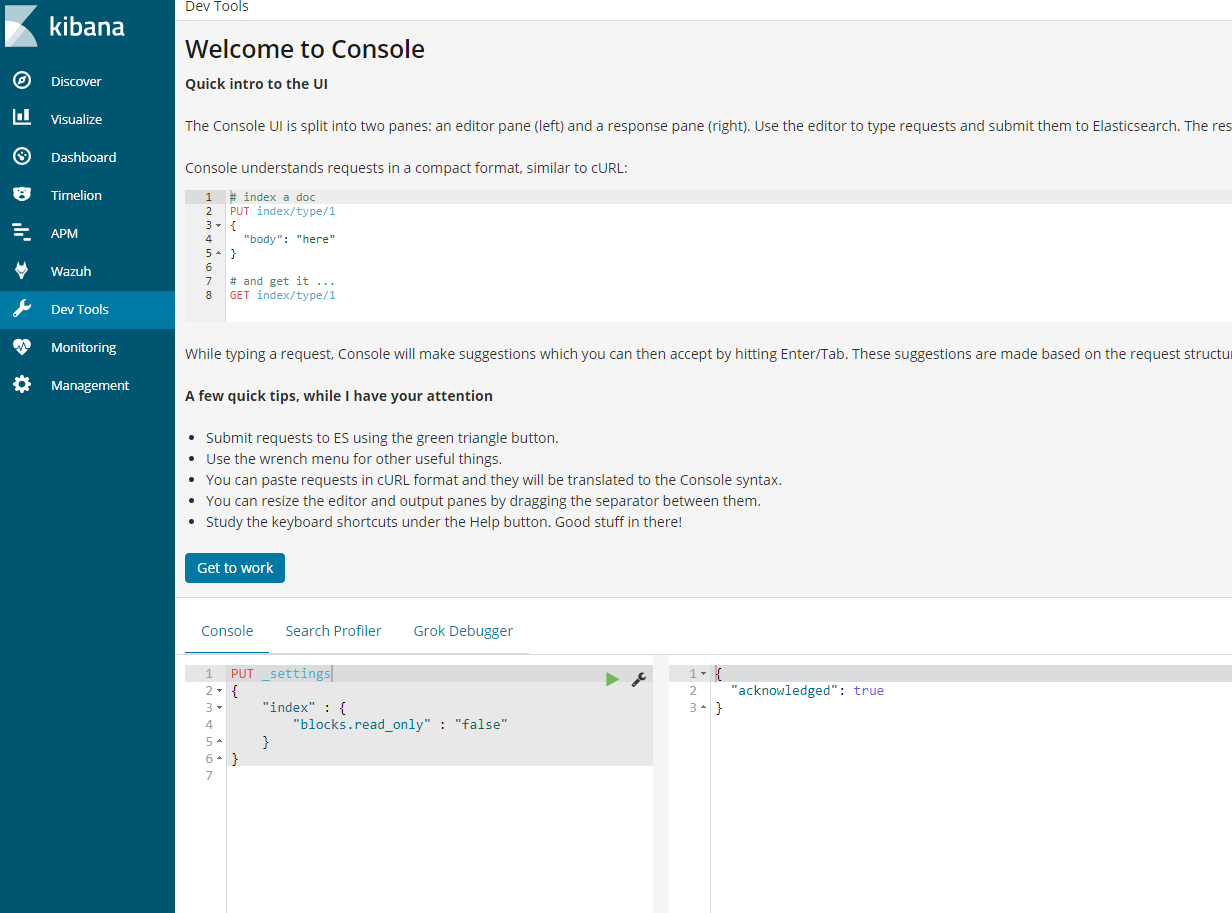Viewport: 1232px width, 913px height.
Task: Open Monitoring via the heartbeat icon
Action: [x=22, y=347]
